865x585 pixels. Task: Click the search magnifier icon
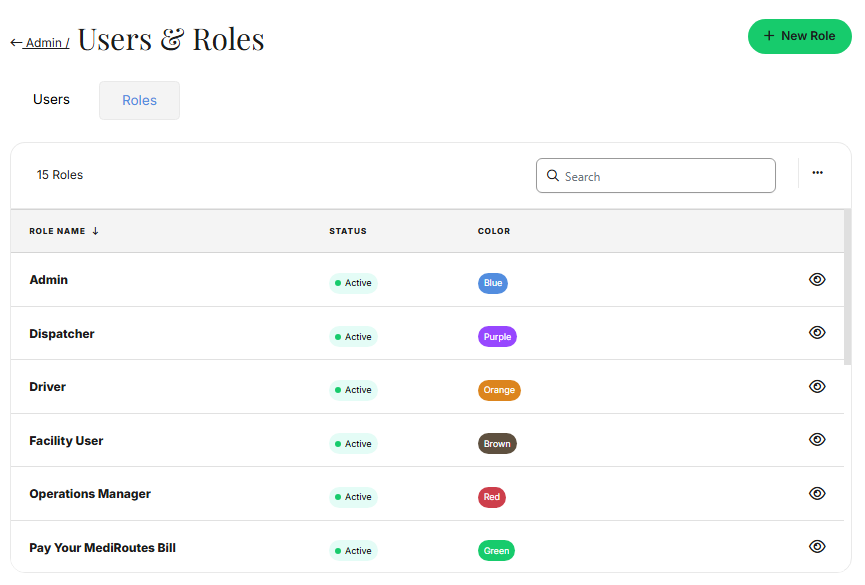click(x=553, y=175)
